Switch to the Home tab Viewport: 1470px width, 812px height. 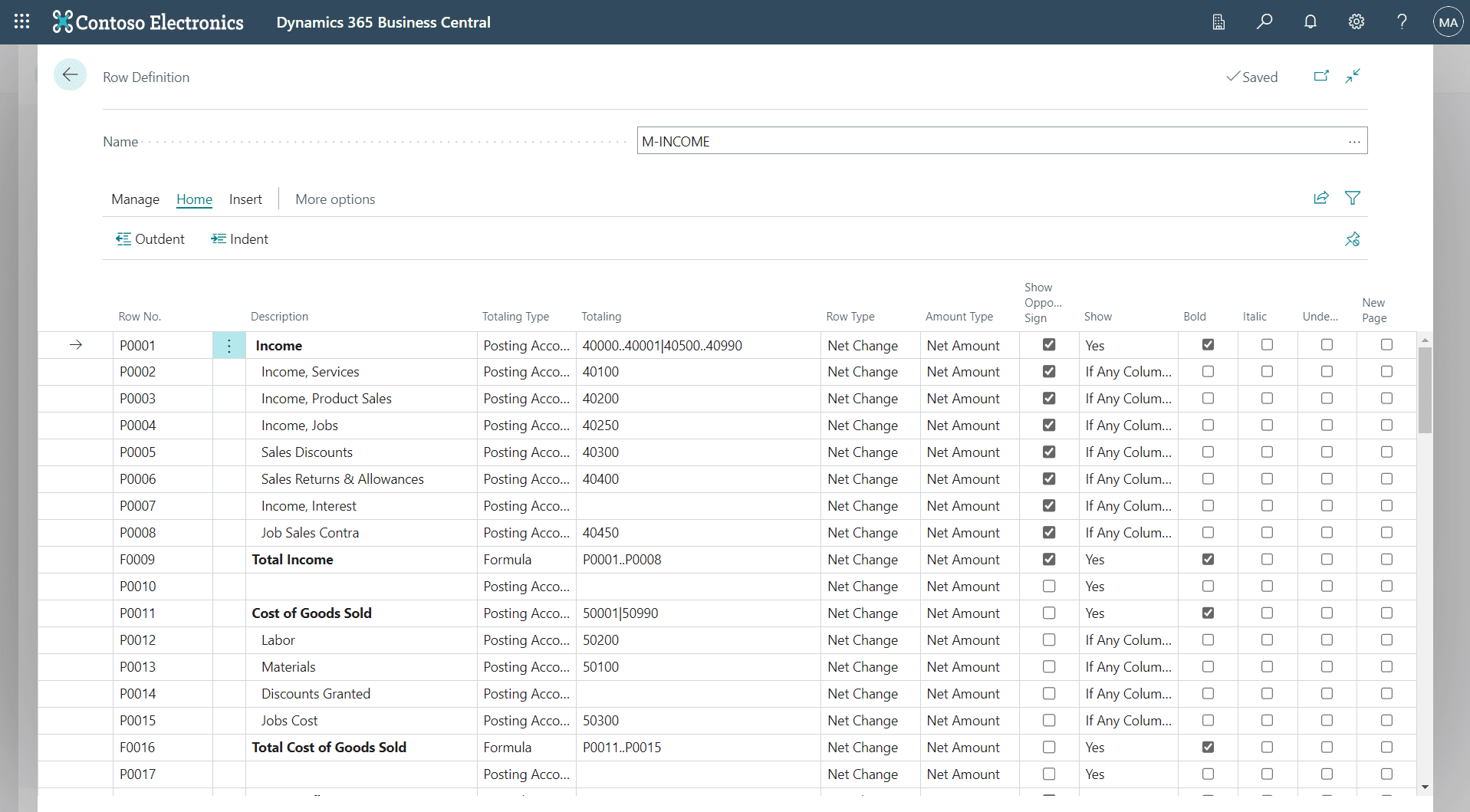[194, 199]
